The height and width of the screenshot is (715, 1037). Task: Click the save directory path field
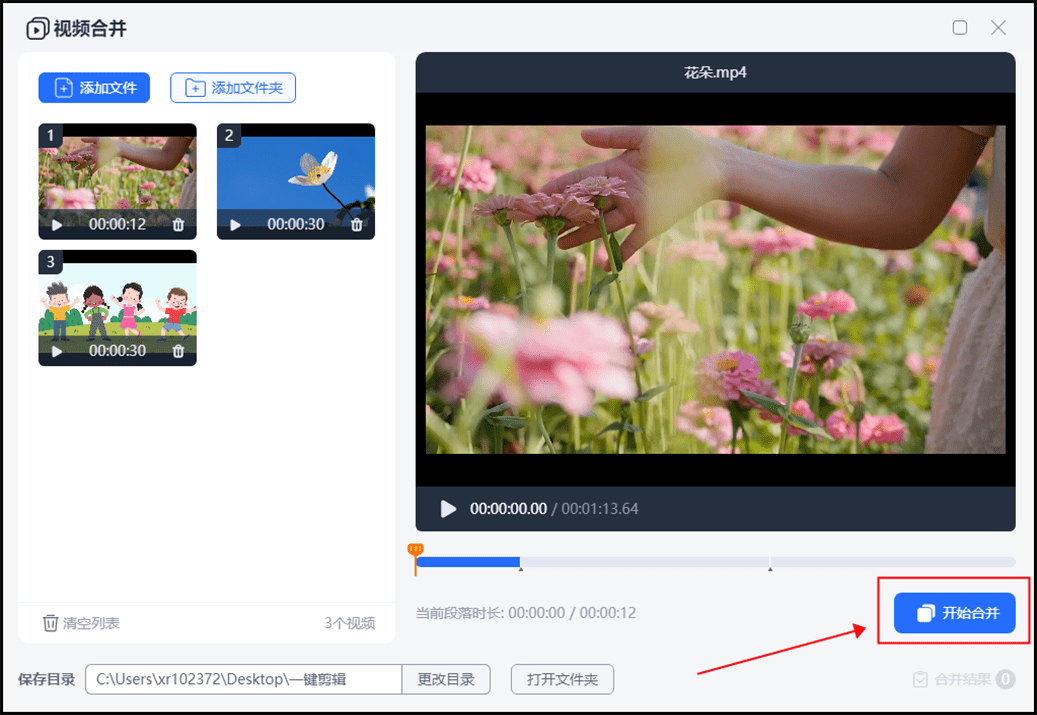coord(243,679)
